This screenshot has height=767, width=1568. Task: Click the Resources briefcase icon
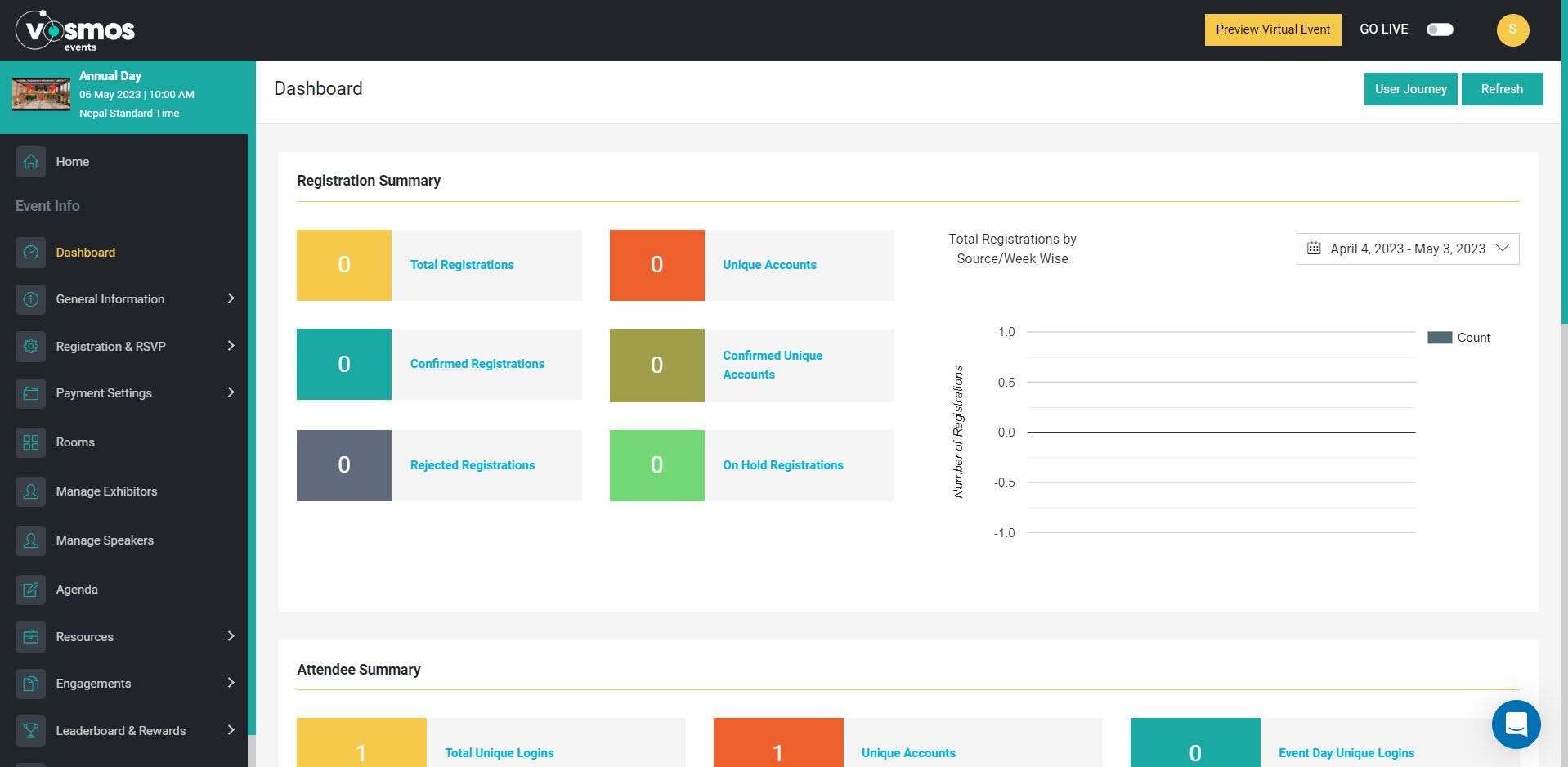[30, 637]
